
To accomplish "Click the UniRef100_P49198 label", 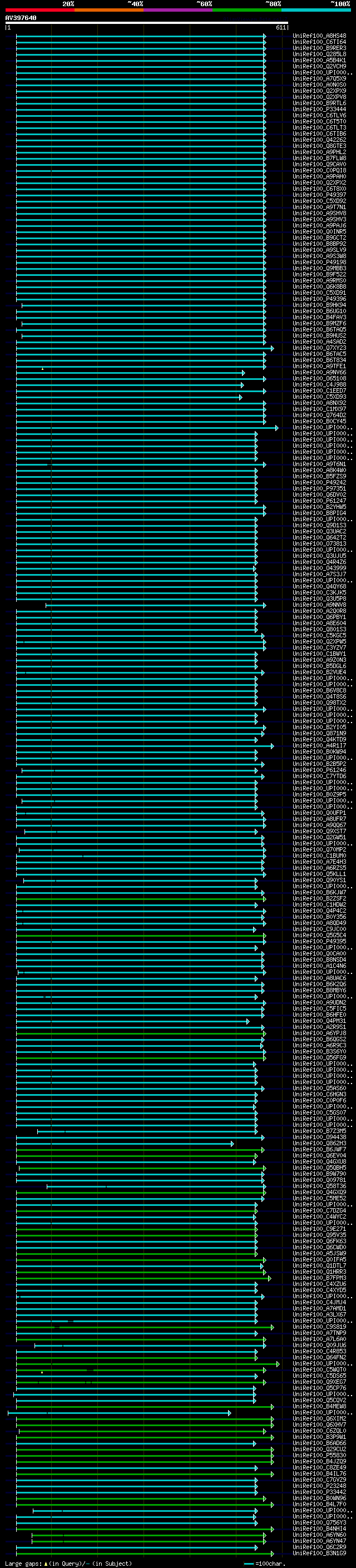I will [x=319, y=263].
